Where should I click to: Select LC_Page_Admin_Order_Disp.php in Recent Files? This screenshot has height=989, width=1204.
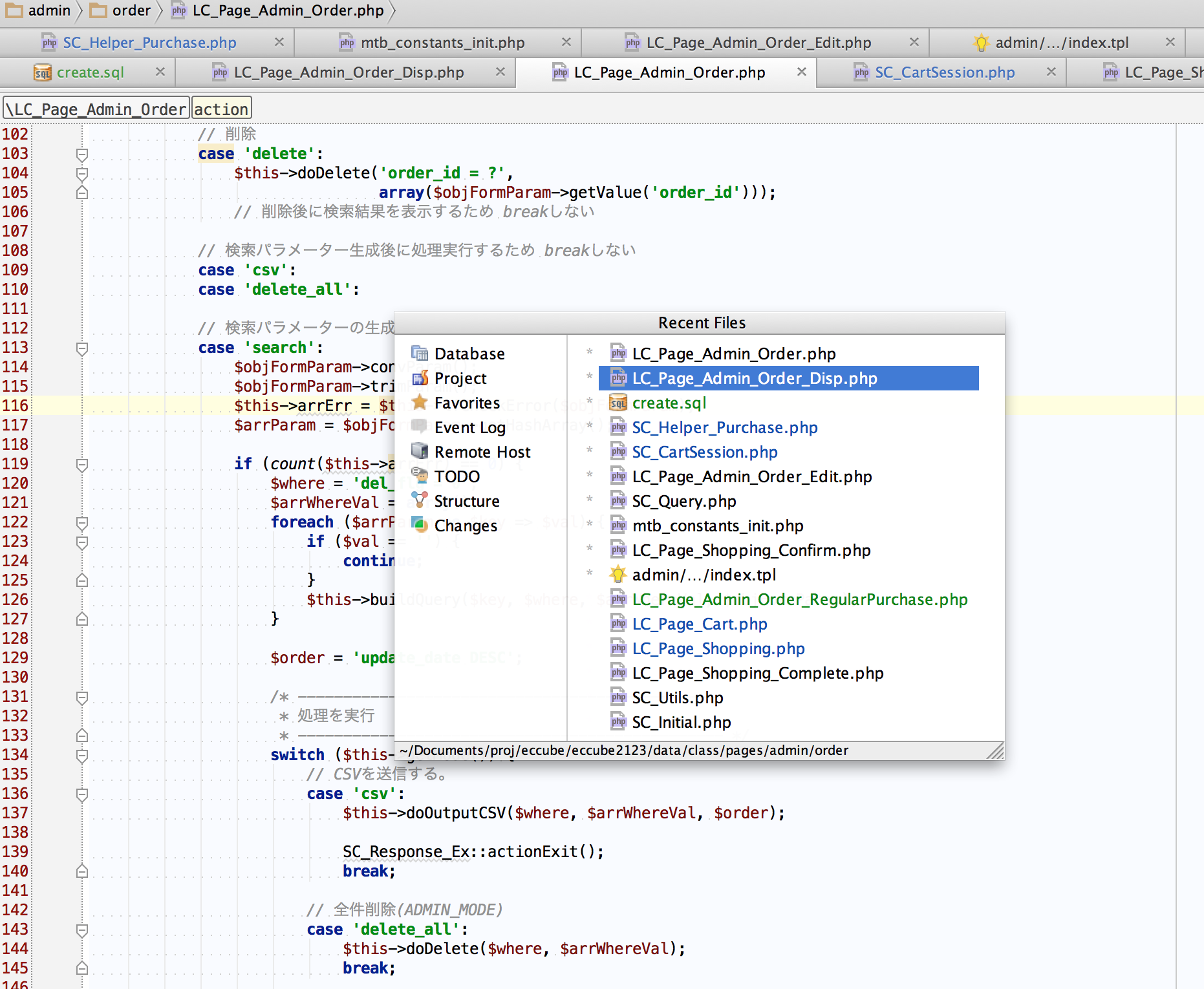click(754, 378)
